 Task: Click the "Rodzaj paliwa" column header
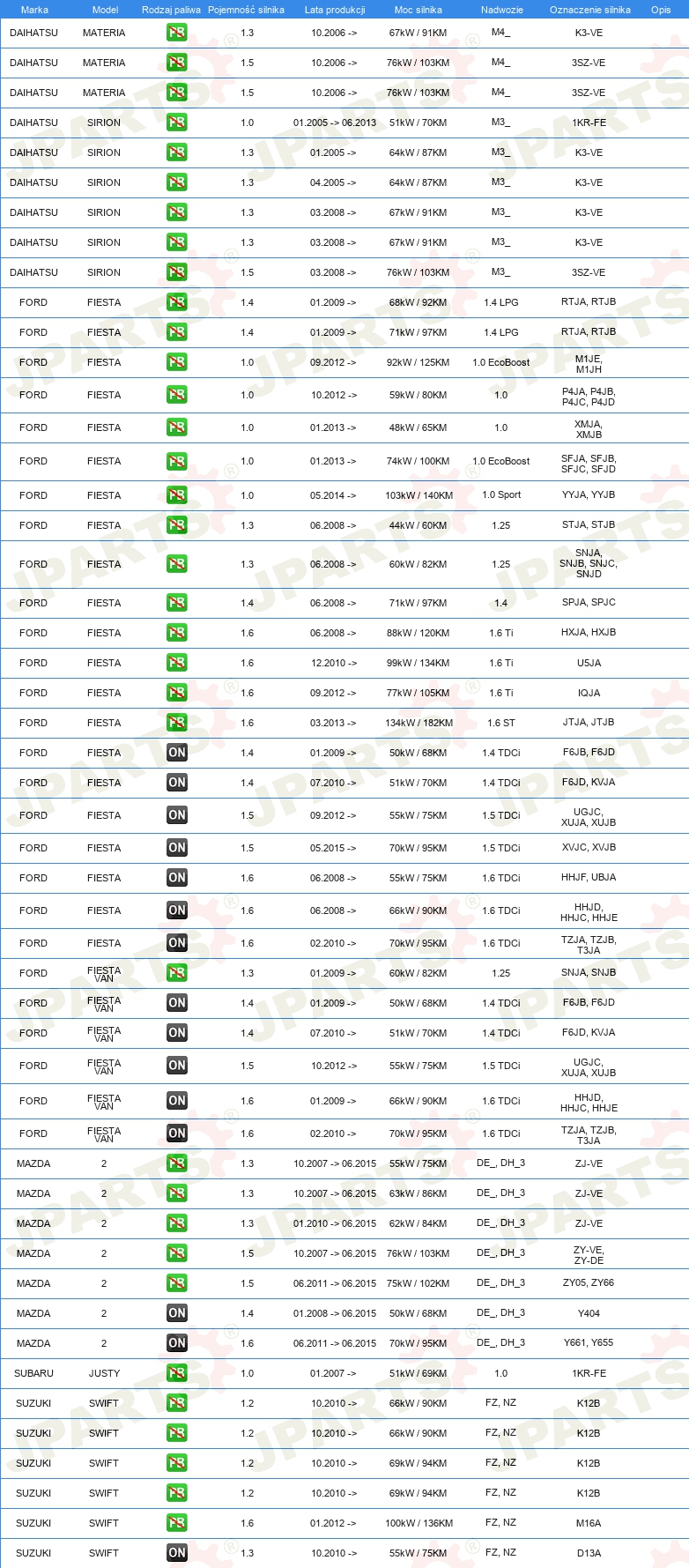click(x=171, y=10)
